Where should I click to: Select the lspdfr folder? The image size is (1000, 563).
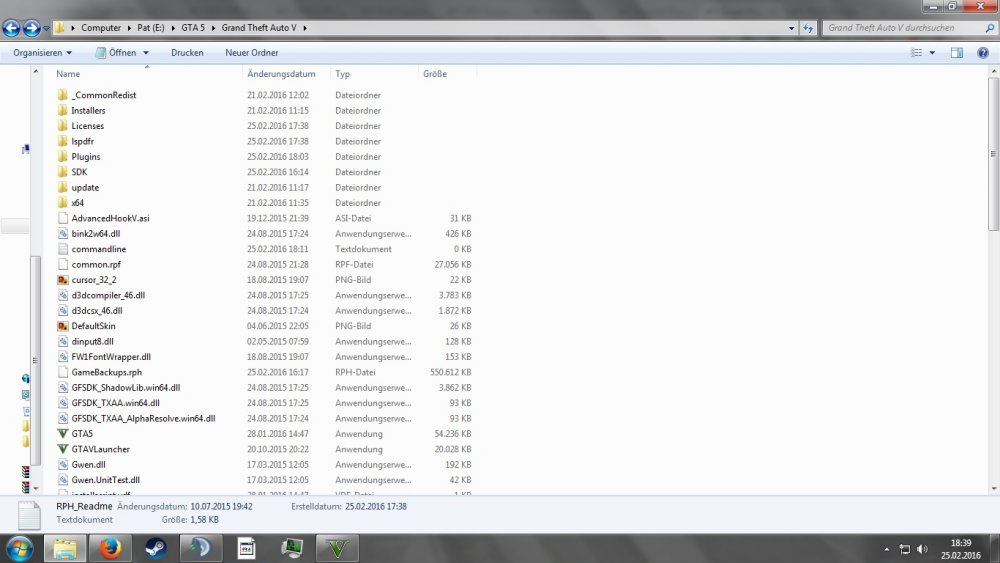point(82,142)
